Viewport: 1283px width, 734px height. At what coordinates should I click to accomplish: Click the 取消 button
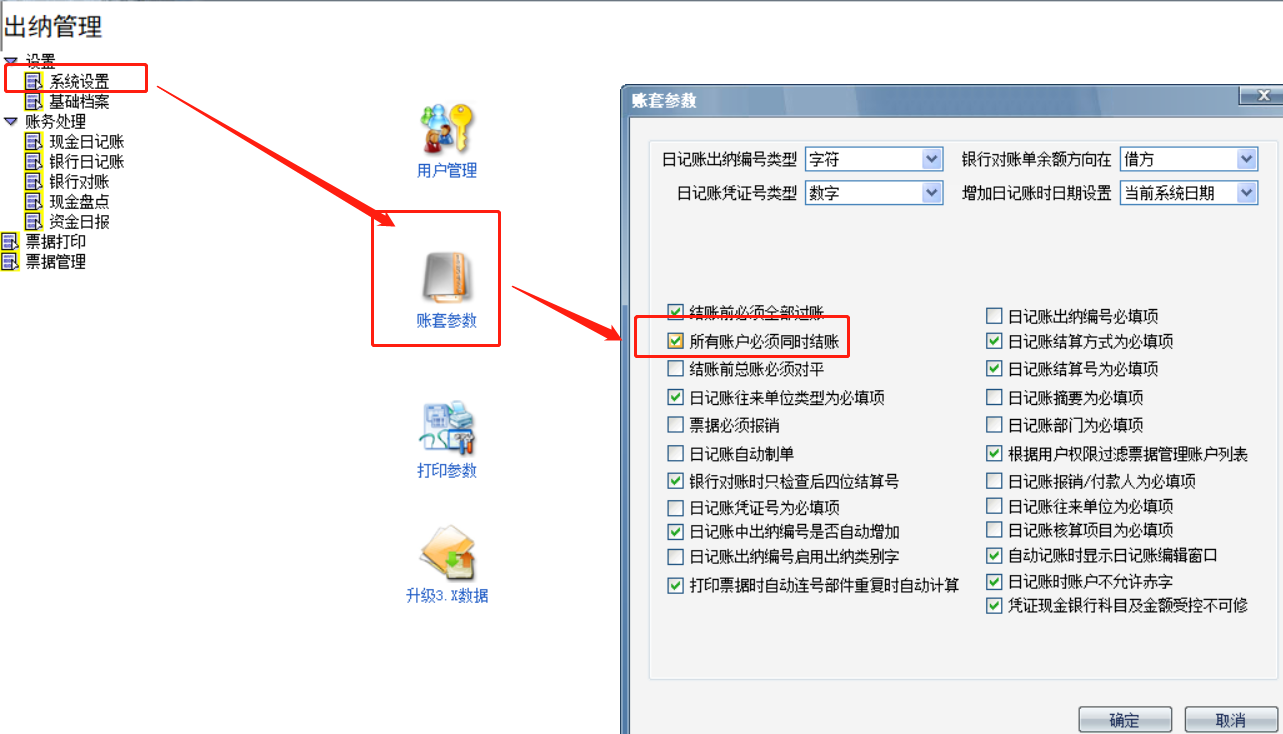pyautogui.click(x=1231, y=720)
